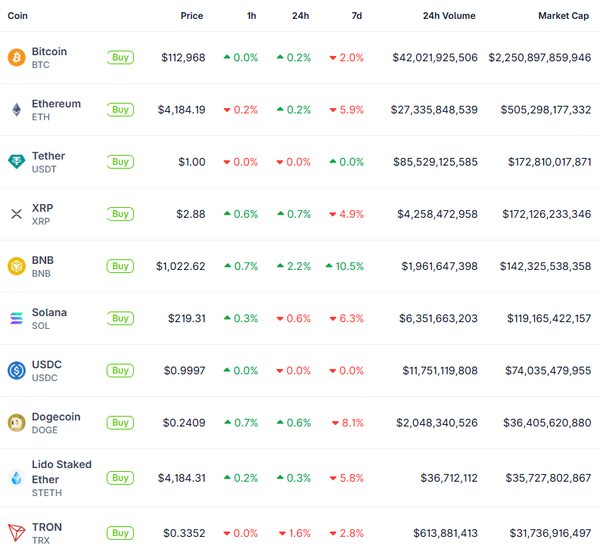
Task: Click the BNB logo icon
Action: [x=16, y=266]
